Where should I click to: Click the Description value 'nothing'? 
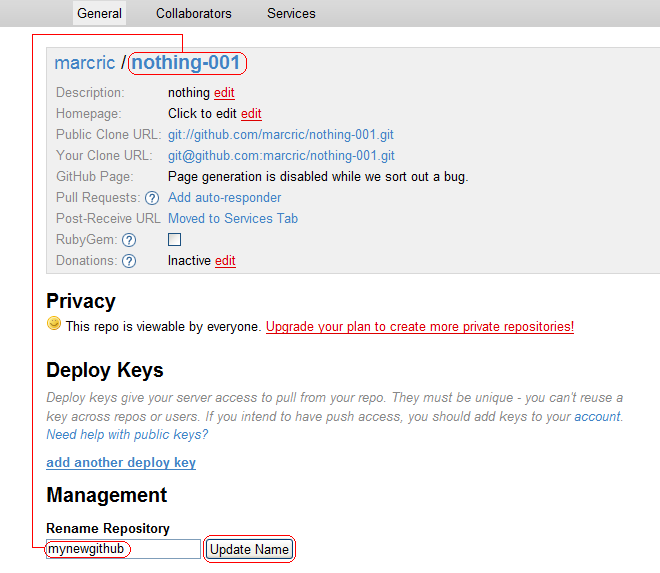point(189,93)
